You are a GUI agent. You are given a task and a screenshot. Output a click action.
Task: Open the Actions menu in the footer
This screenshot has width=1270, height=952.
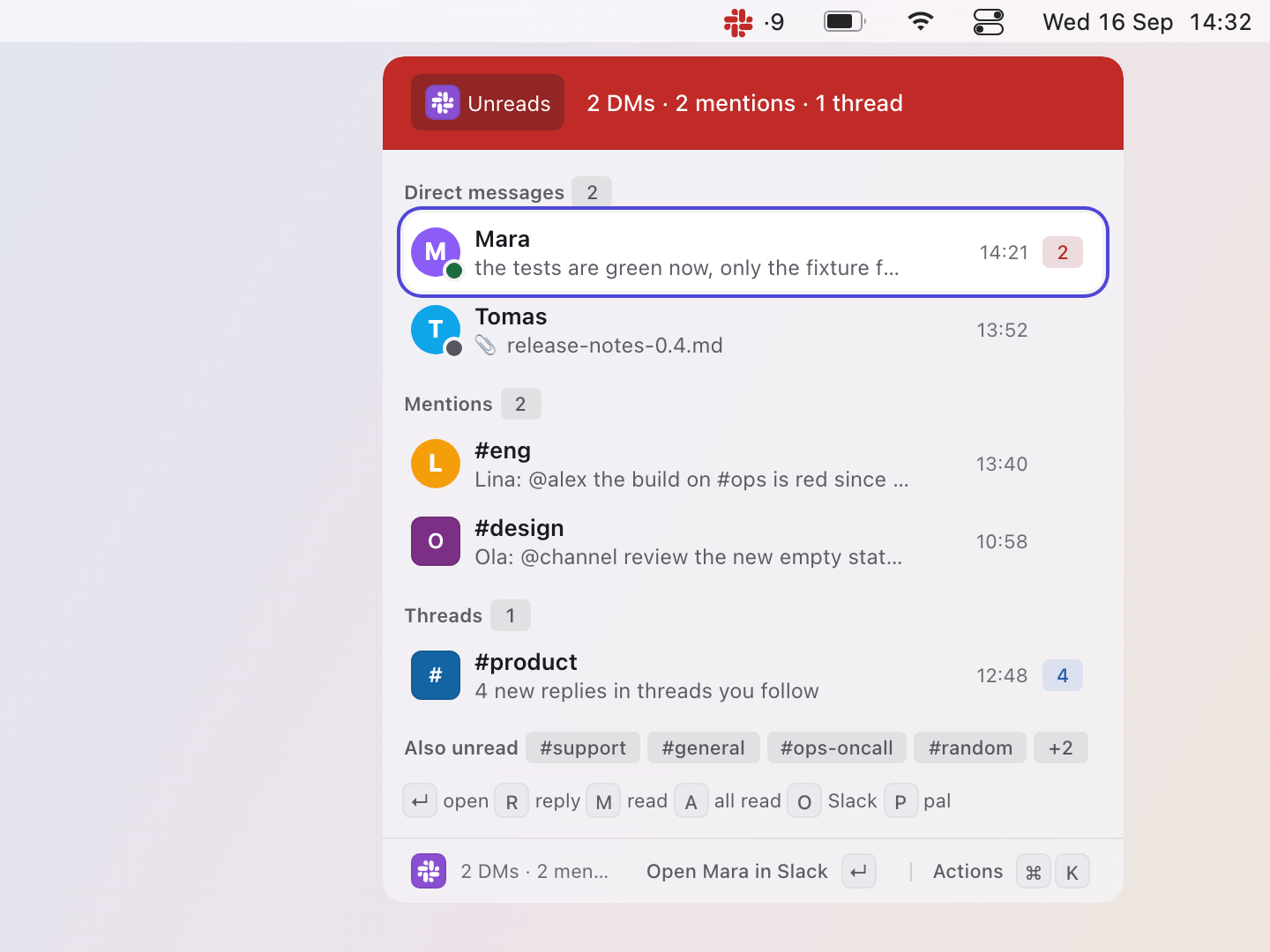[x=968, y=871]
